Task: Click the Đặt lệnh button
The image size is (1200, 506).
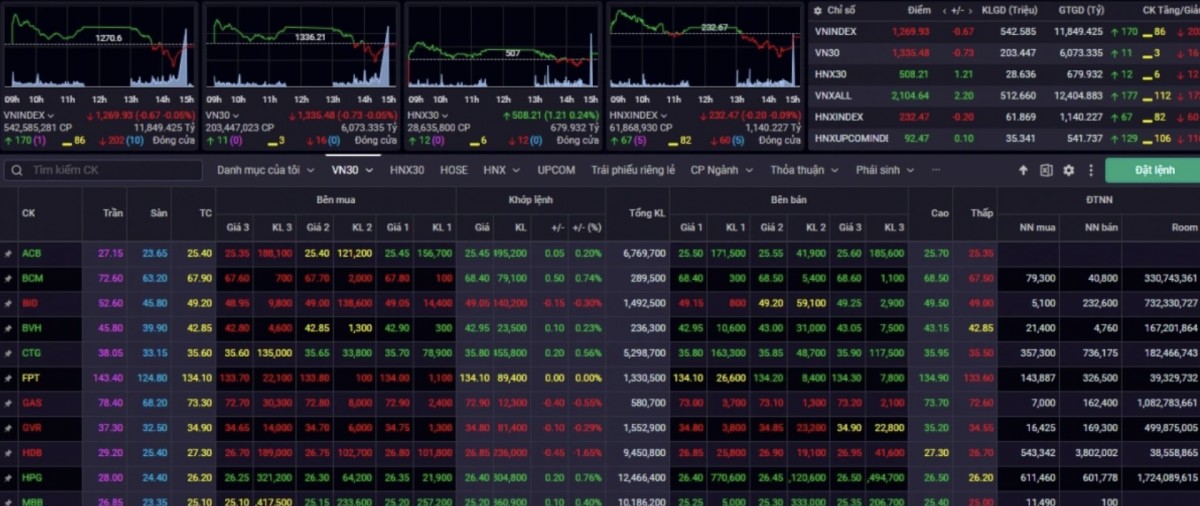Action: click(x=1154, y=170)
